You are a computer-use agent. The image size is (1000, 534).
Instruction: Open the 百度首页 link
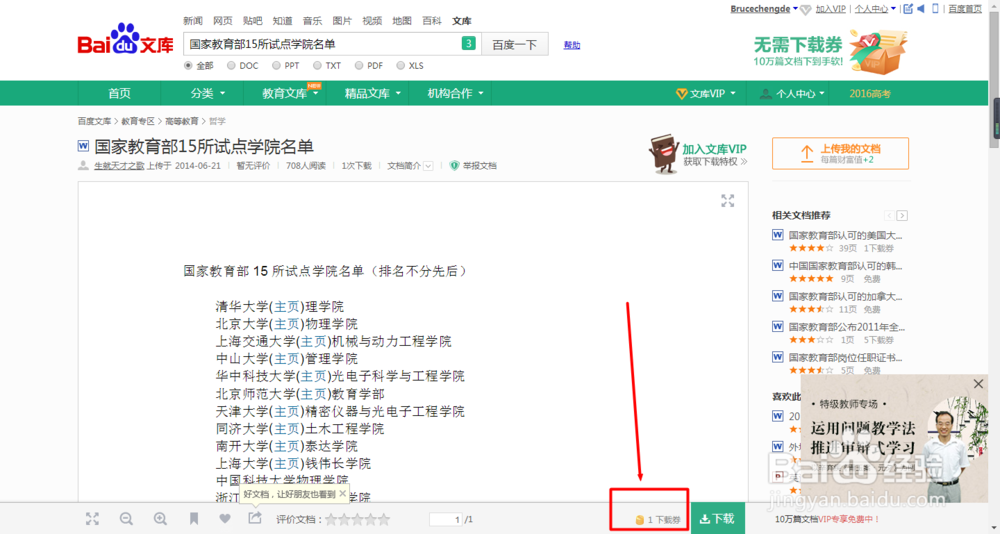965,9
